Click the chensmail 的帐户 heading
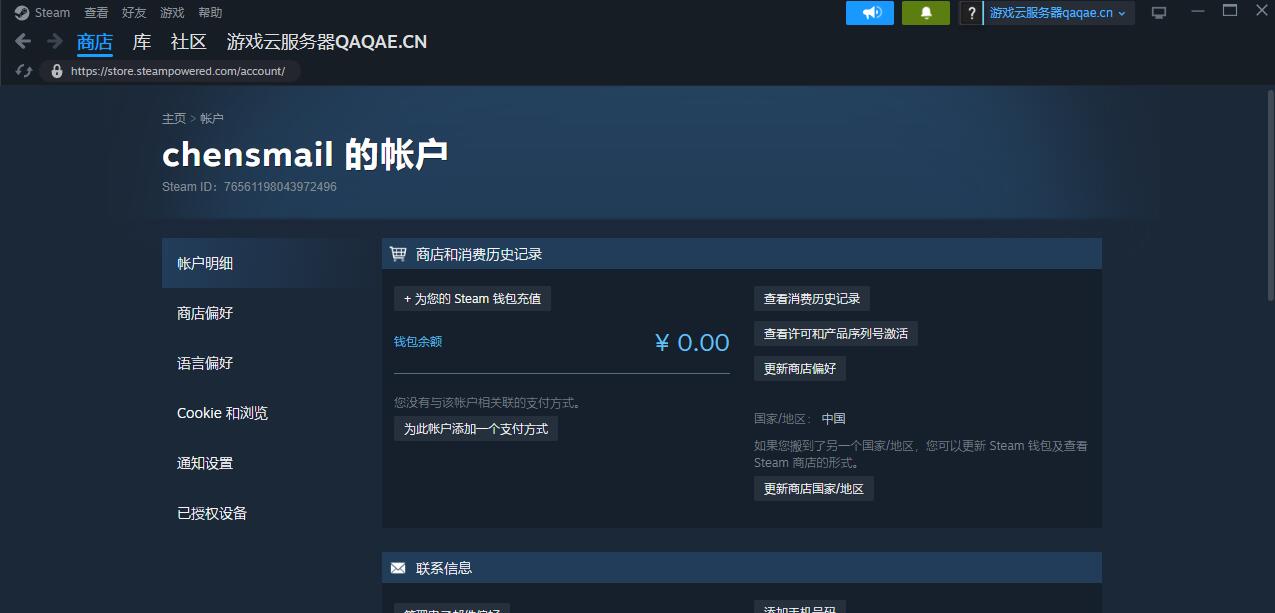Viewport: 1275px width, 613px height. point(305,154)
